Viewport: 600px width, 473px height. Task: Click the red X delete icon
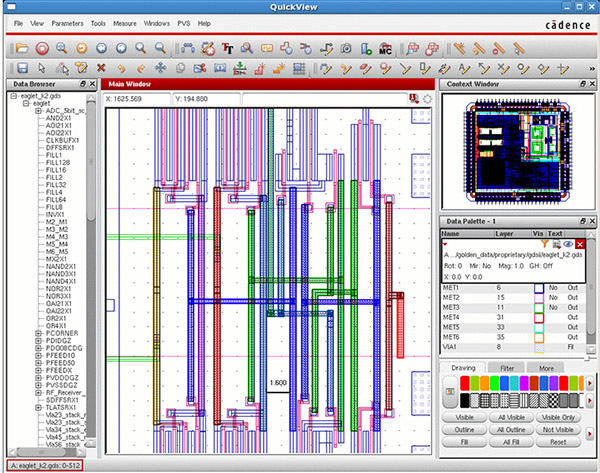(101, 68)
